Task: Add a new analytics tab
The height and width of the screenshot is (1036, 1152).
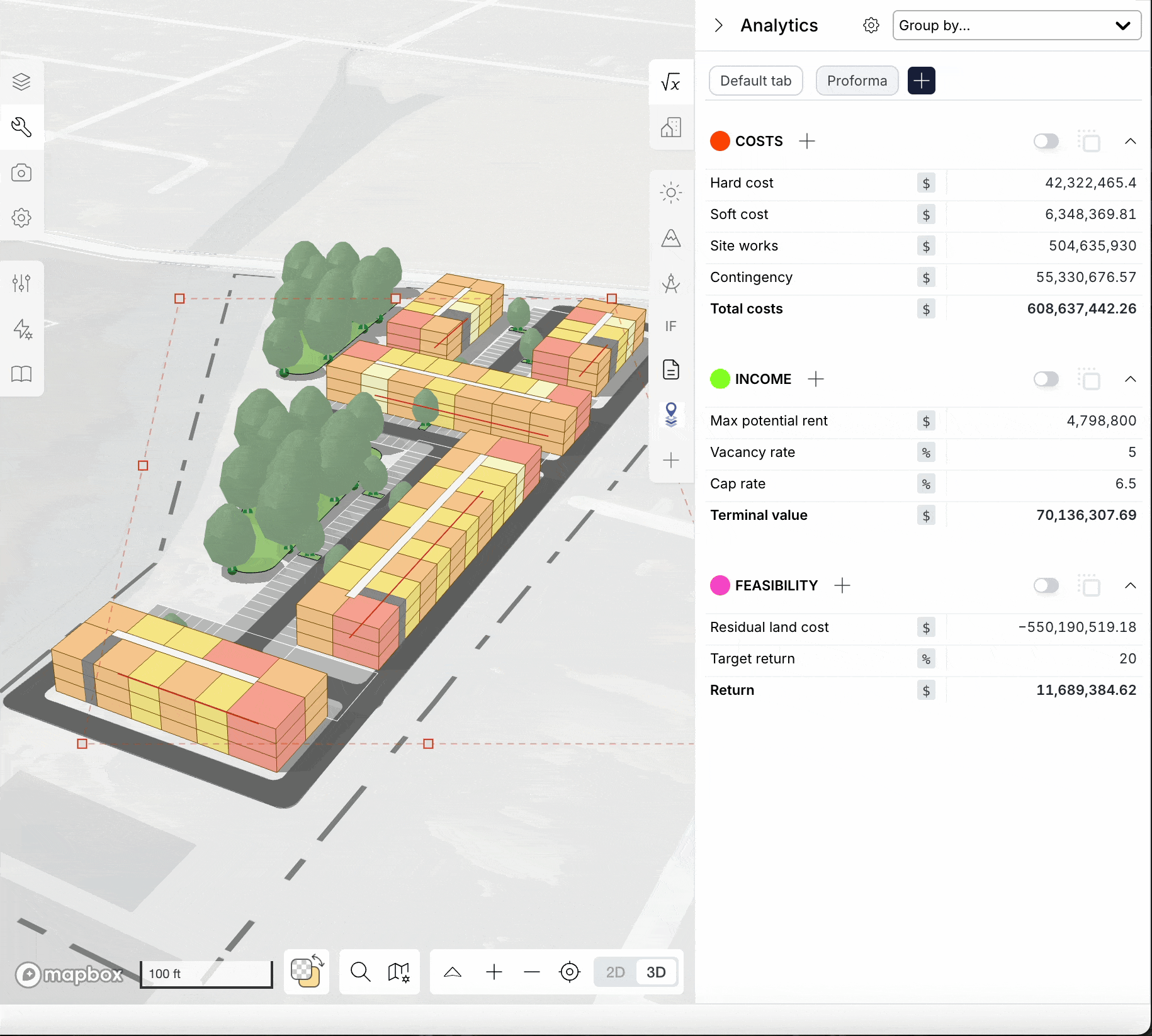Action: point(921,81)
